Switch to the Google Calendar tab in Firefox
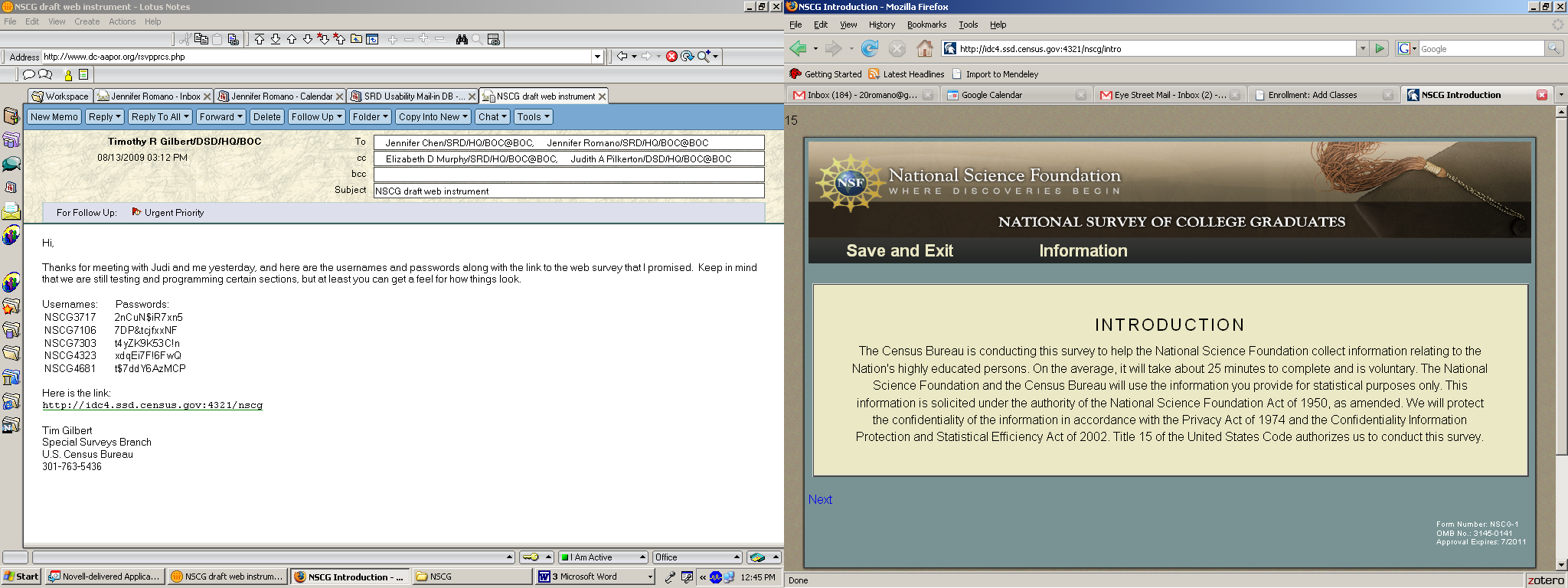This screenshot has height=588, width=1568. tap(1015, 95)
